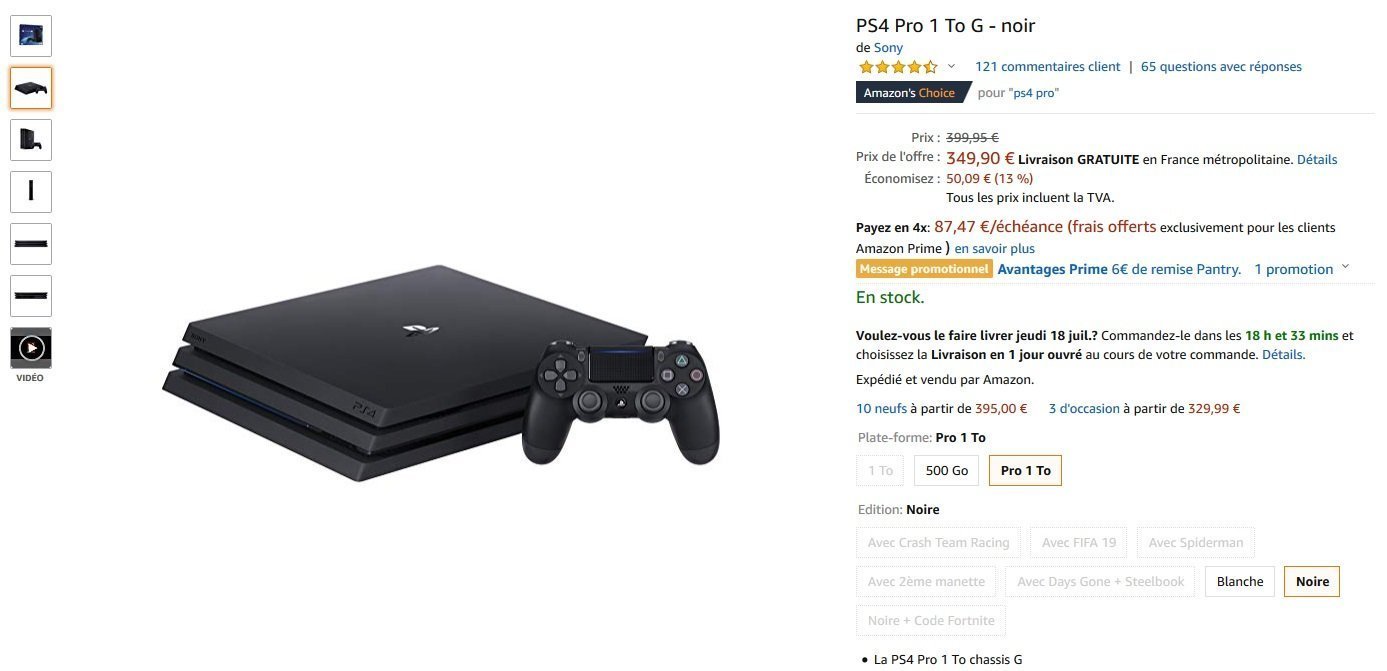Click the Amazon's Choice badge
1387x671 pixels.
coord(911,93)
